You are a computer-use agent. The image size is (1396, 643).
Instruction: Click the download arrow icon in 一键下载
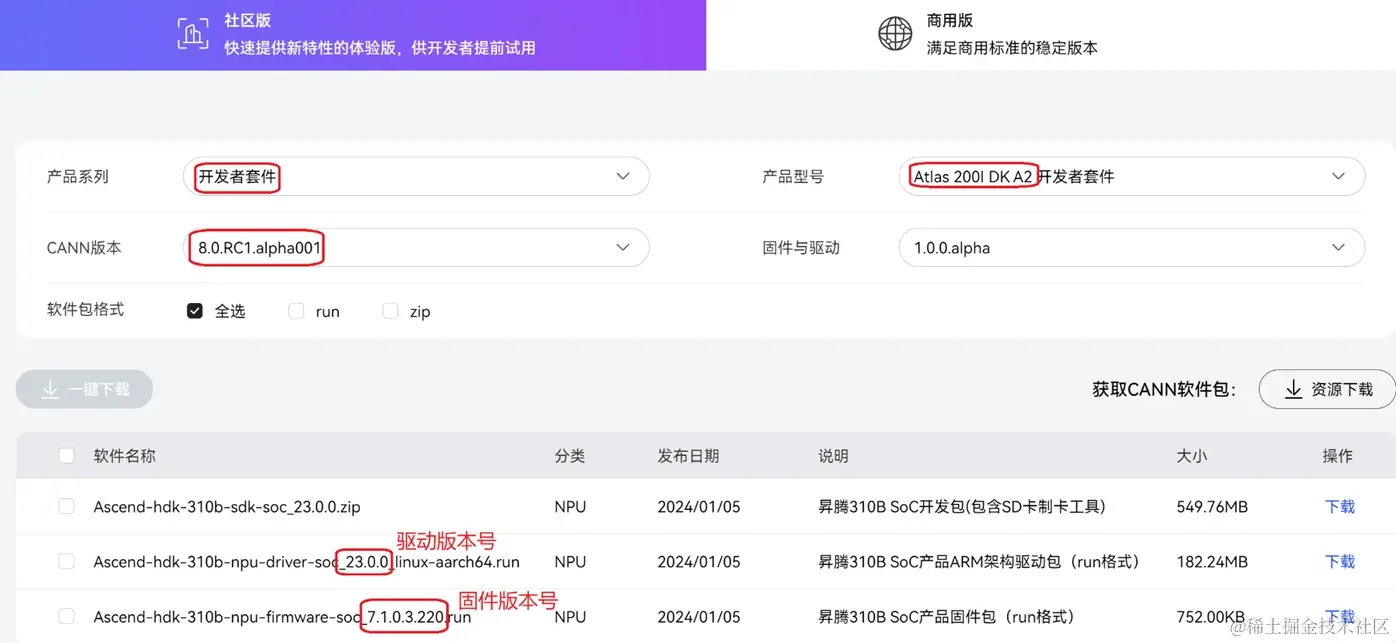click(x=50, y=389)
